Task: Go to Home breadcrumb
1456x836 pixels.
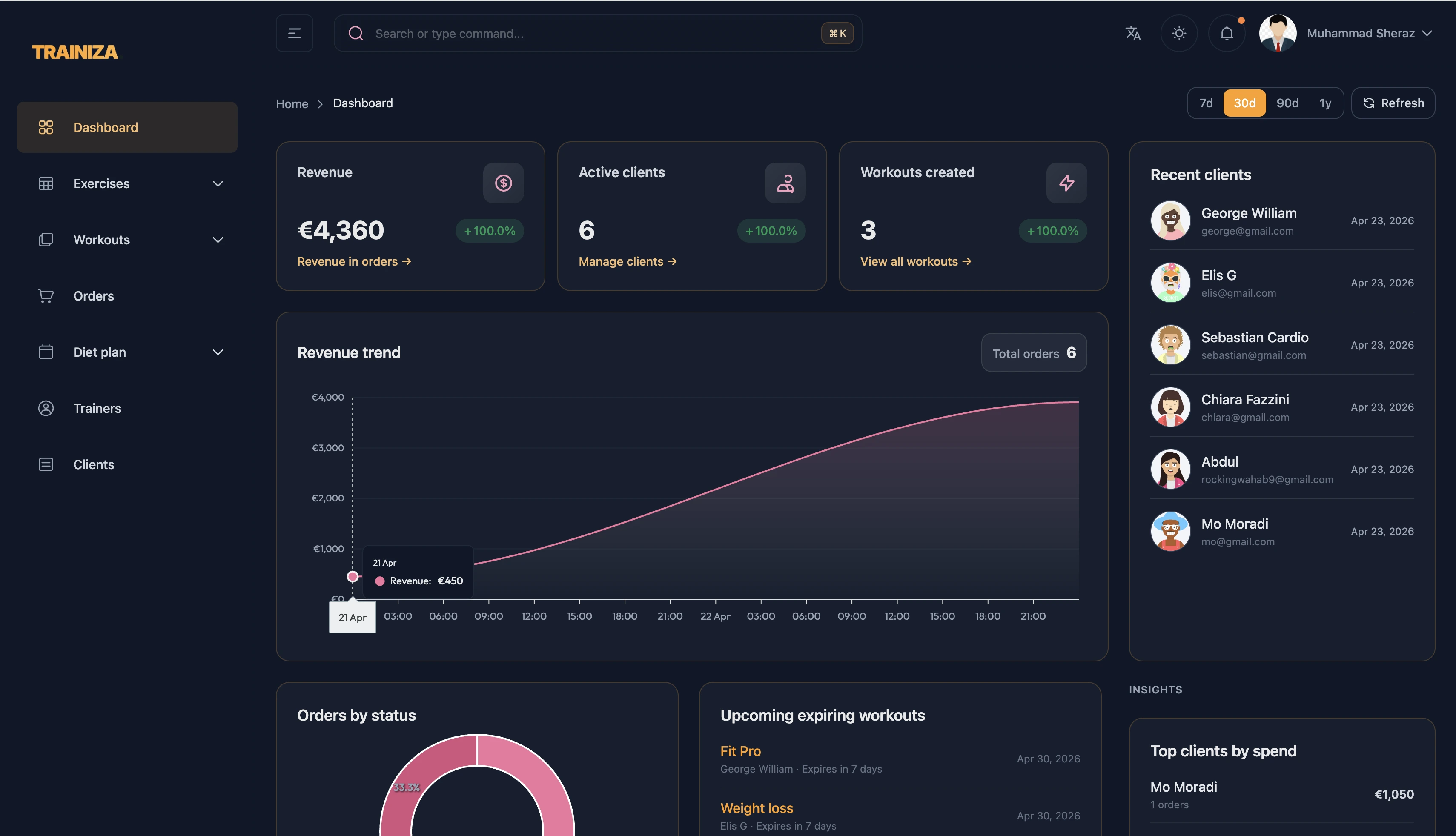Action: pyautogui.click(x=292, y=104)
